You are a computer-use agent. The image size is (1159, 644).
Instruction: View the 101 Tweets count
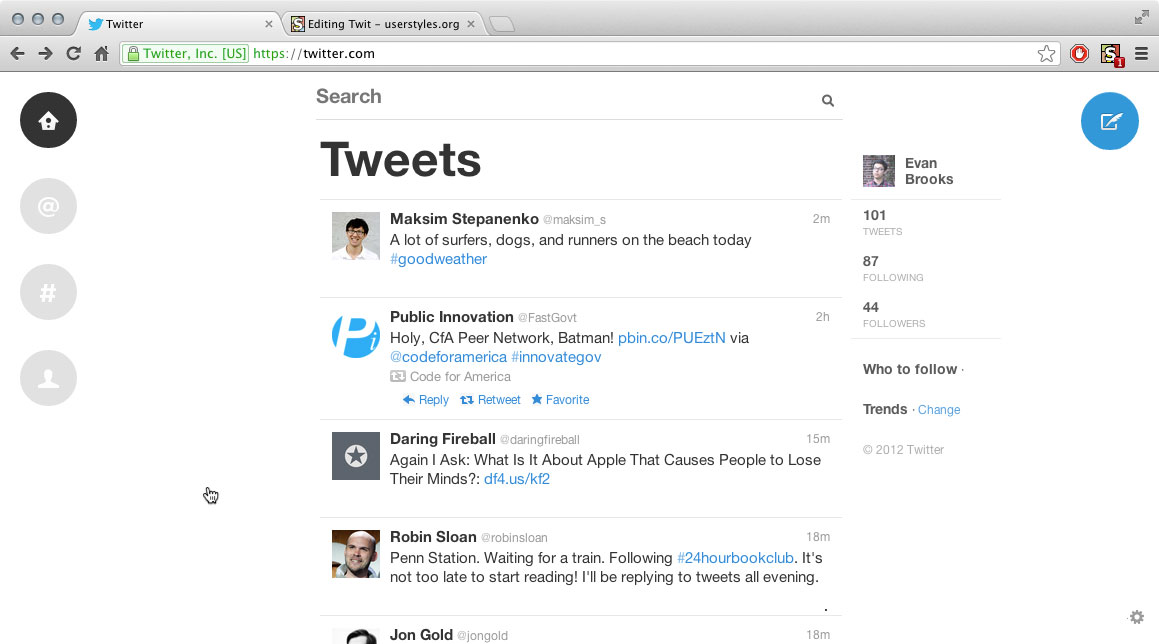coord(883,222)
